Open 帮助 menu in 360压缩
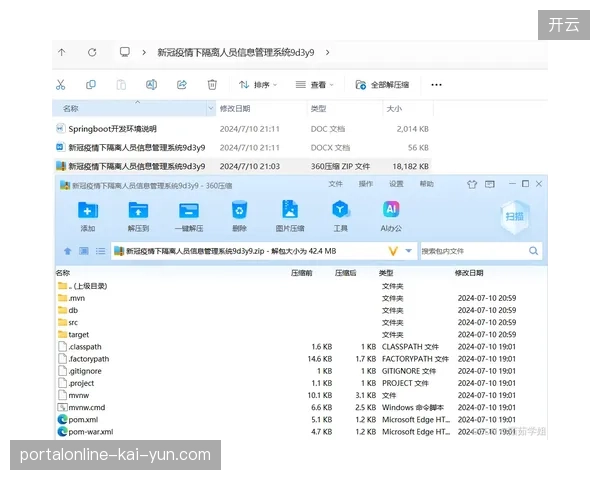 (426, 184)
